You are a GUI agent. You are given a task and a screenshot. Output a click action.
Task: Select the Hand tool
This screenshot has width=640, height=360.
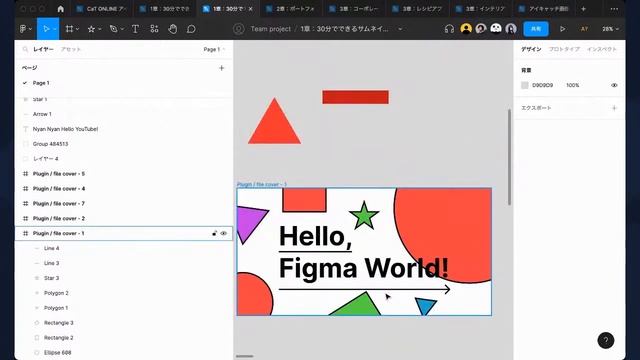[x=173, y=29]
